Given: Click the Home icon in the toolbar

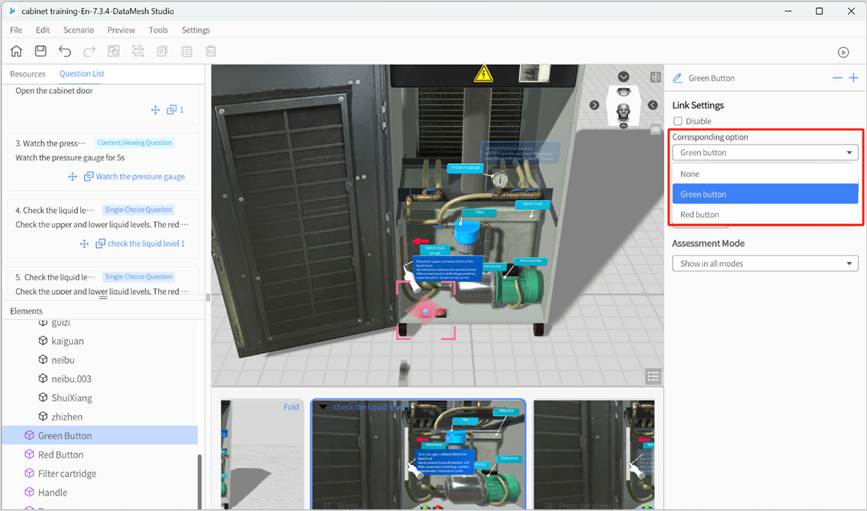Looking at the screenshot, I should [16, 51].
